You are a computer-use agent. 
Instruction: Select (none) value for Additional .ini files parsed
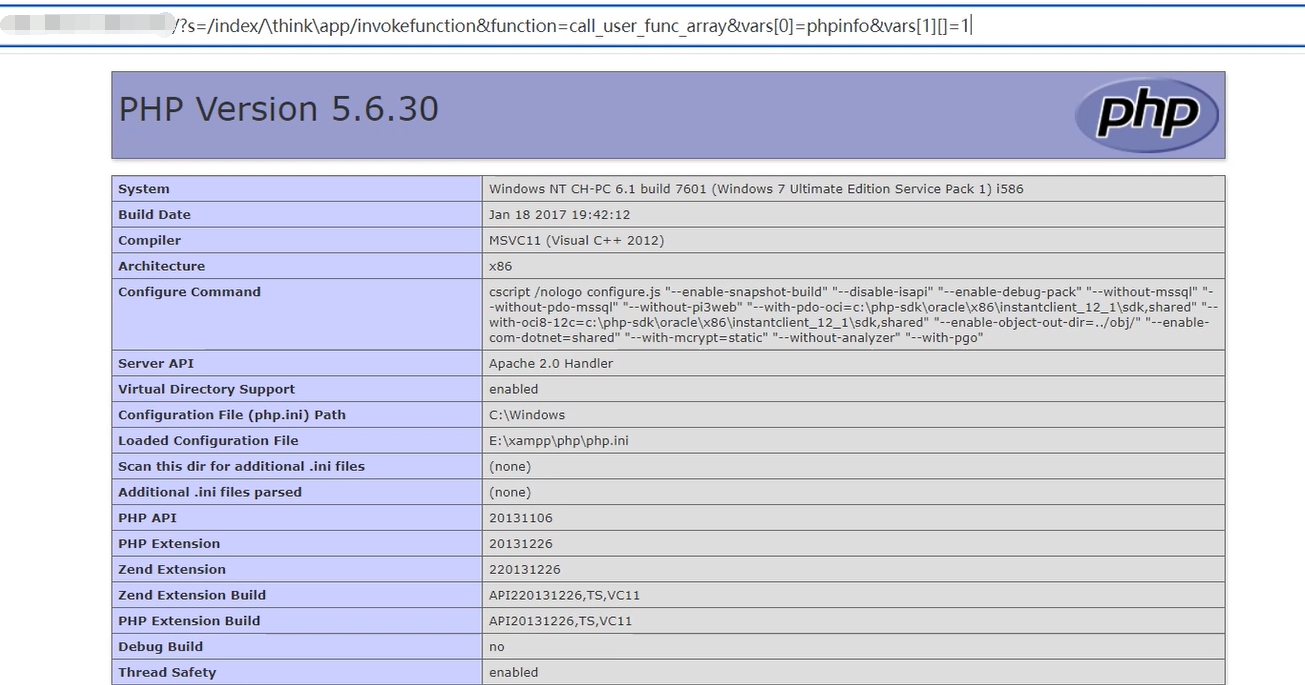point(510,492)
